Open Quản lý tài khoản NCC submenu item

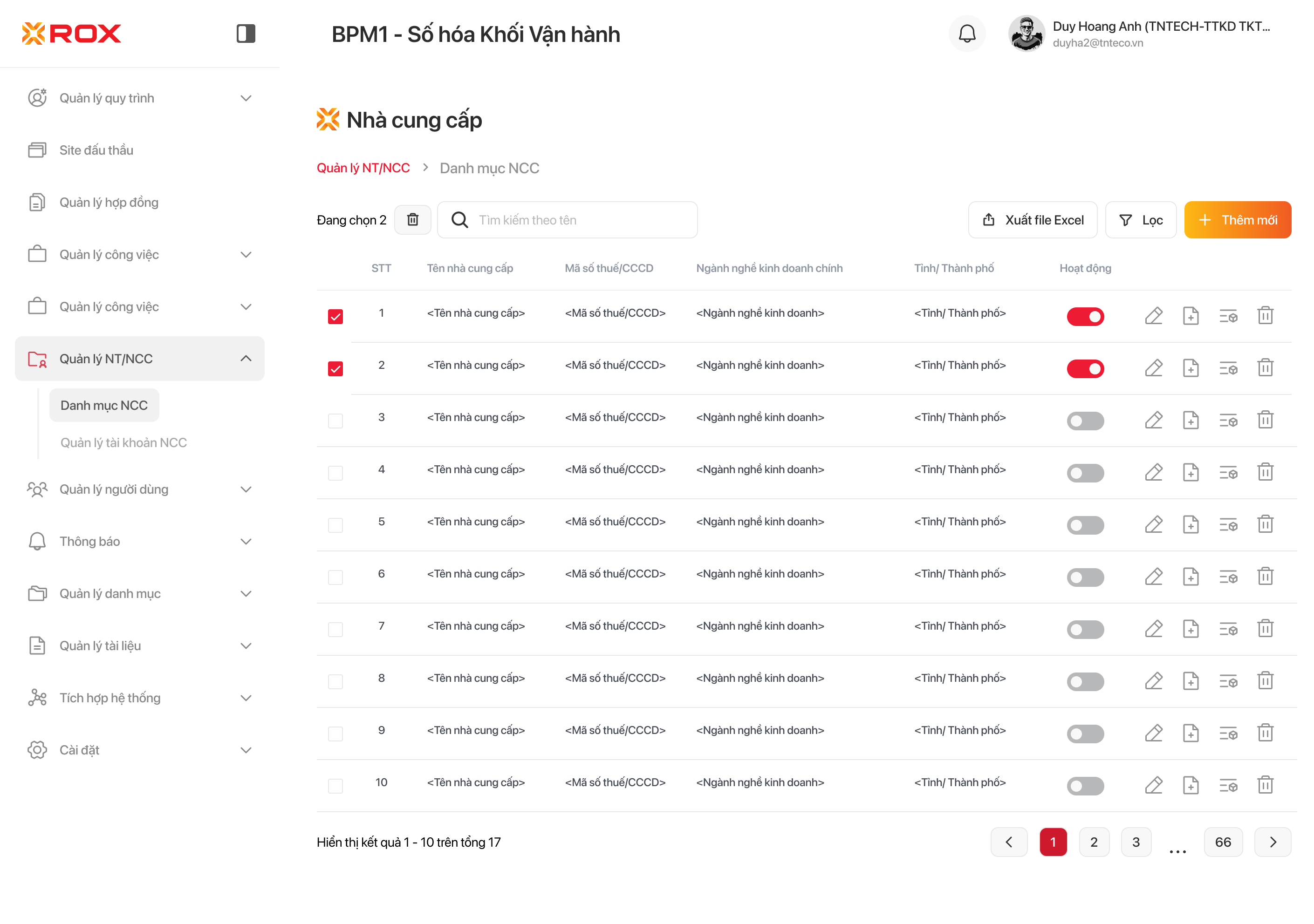(x=123, y=442)
